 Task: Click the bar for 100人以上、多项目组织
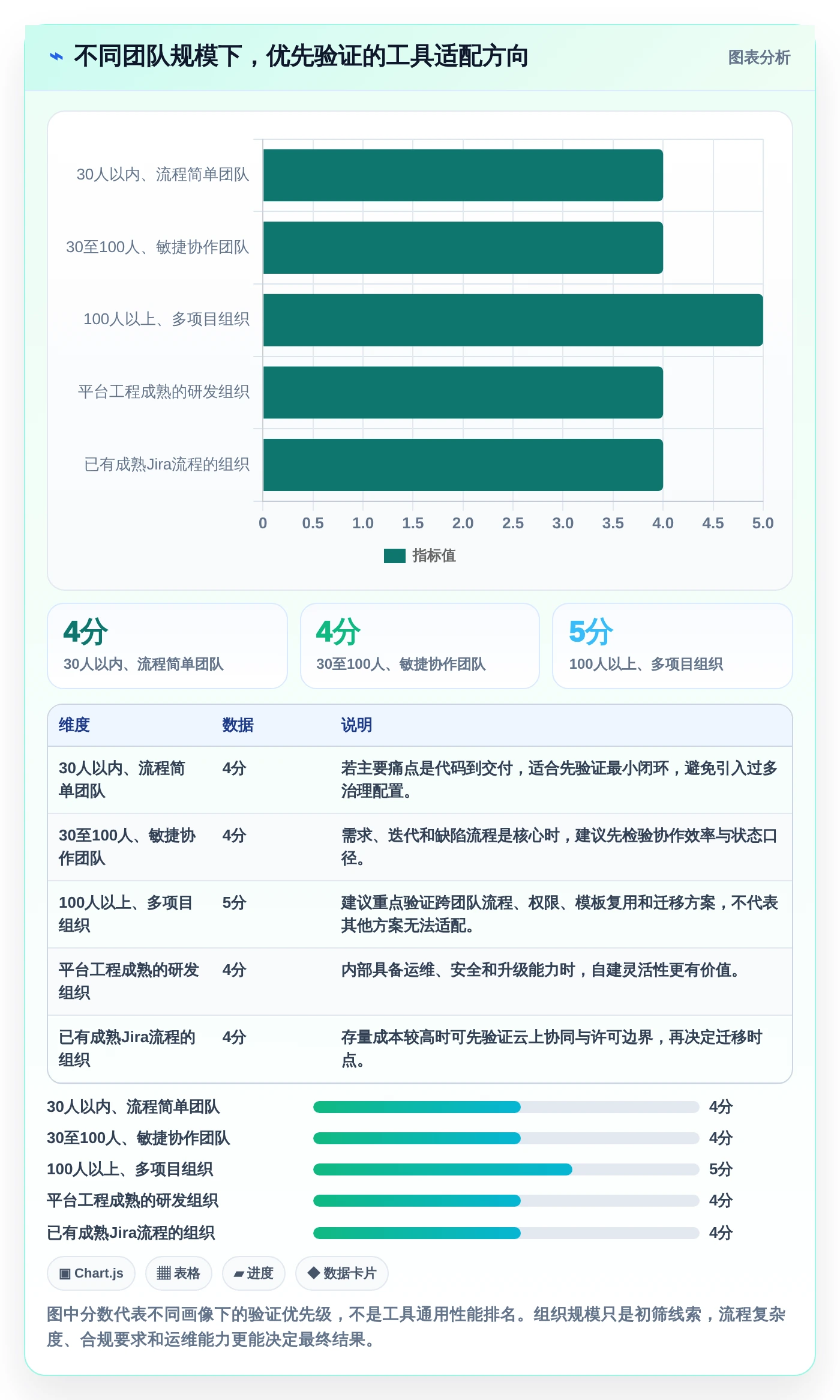pos(513,320)
